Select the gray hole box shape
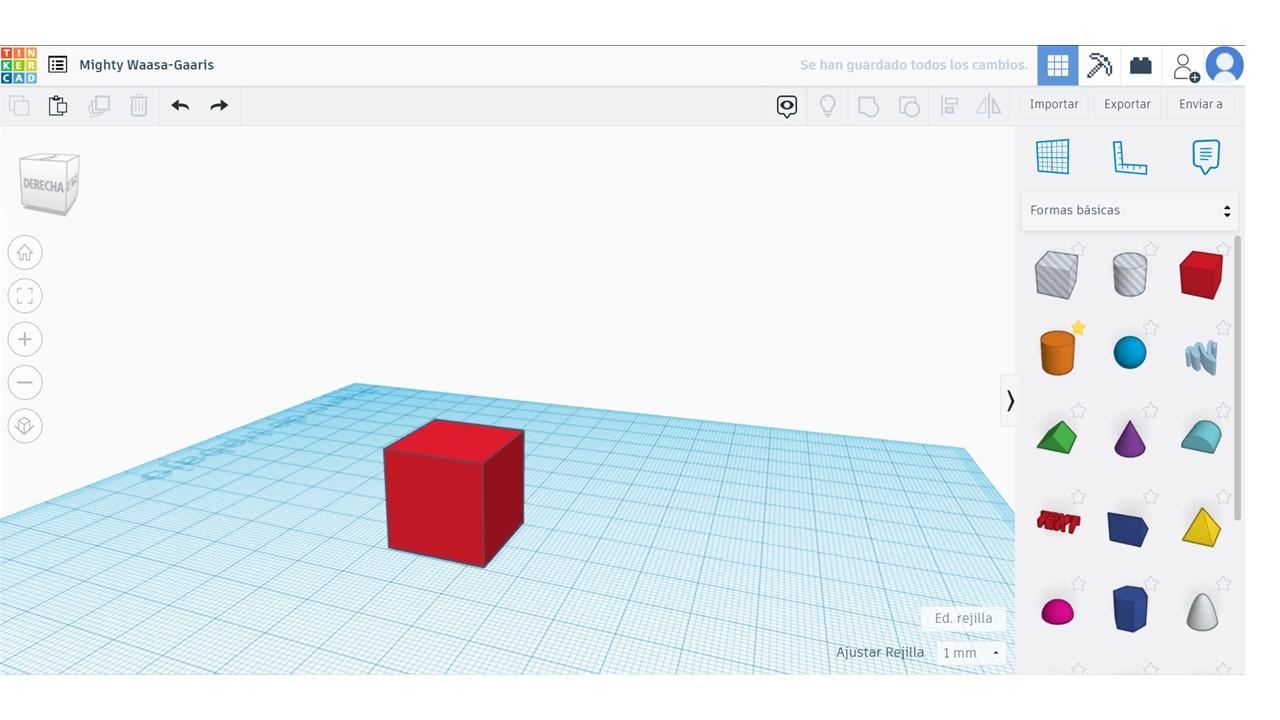1280x720 pixels. (x=1056, y=275)
